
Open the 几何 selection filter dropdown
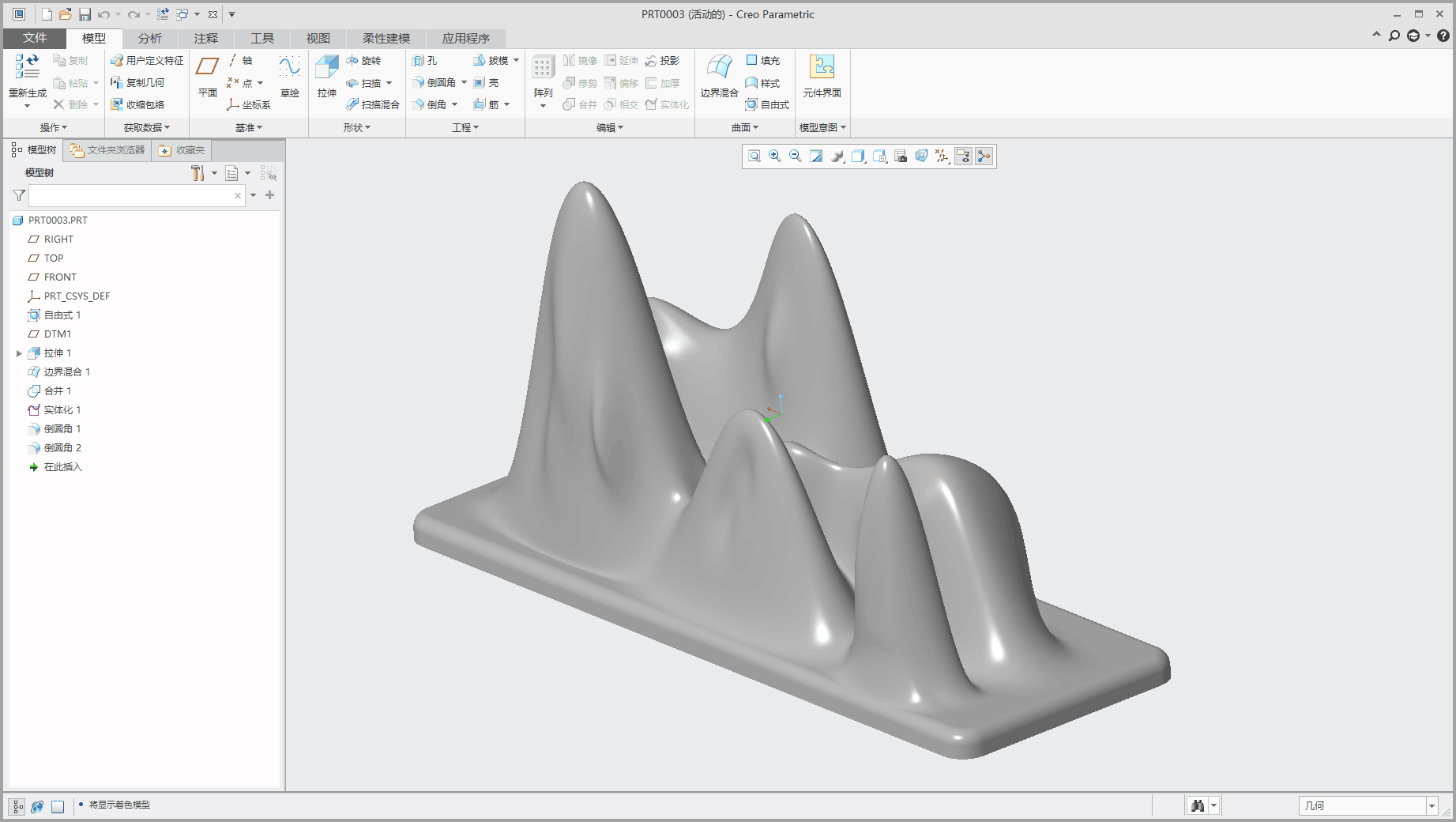pyautogui.click(x=1431, y=805)
